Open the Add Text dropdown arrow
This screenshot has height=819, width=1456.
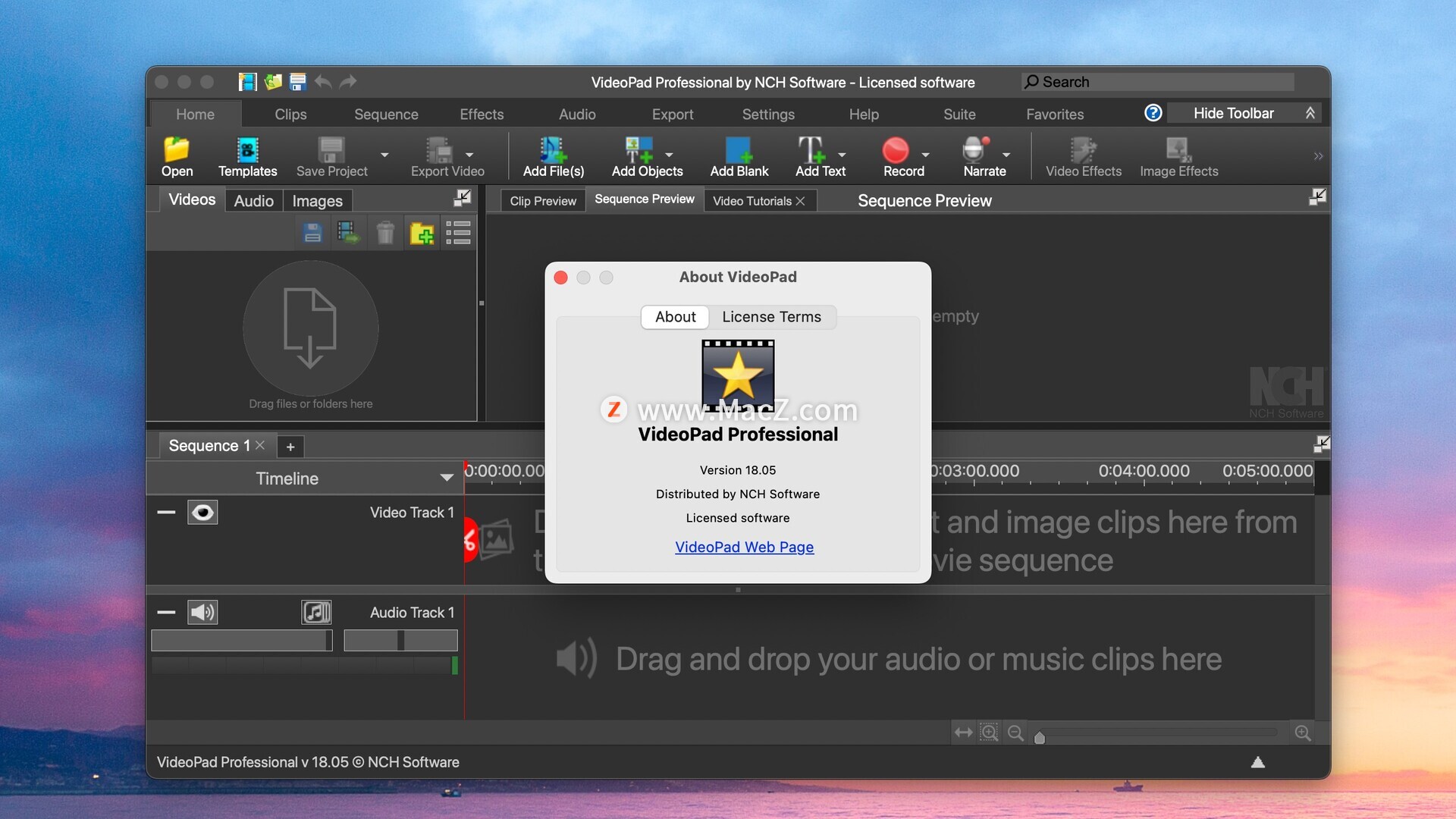pyautogui.click(x=842, y=155)
